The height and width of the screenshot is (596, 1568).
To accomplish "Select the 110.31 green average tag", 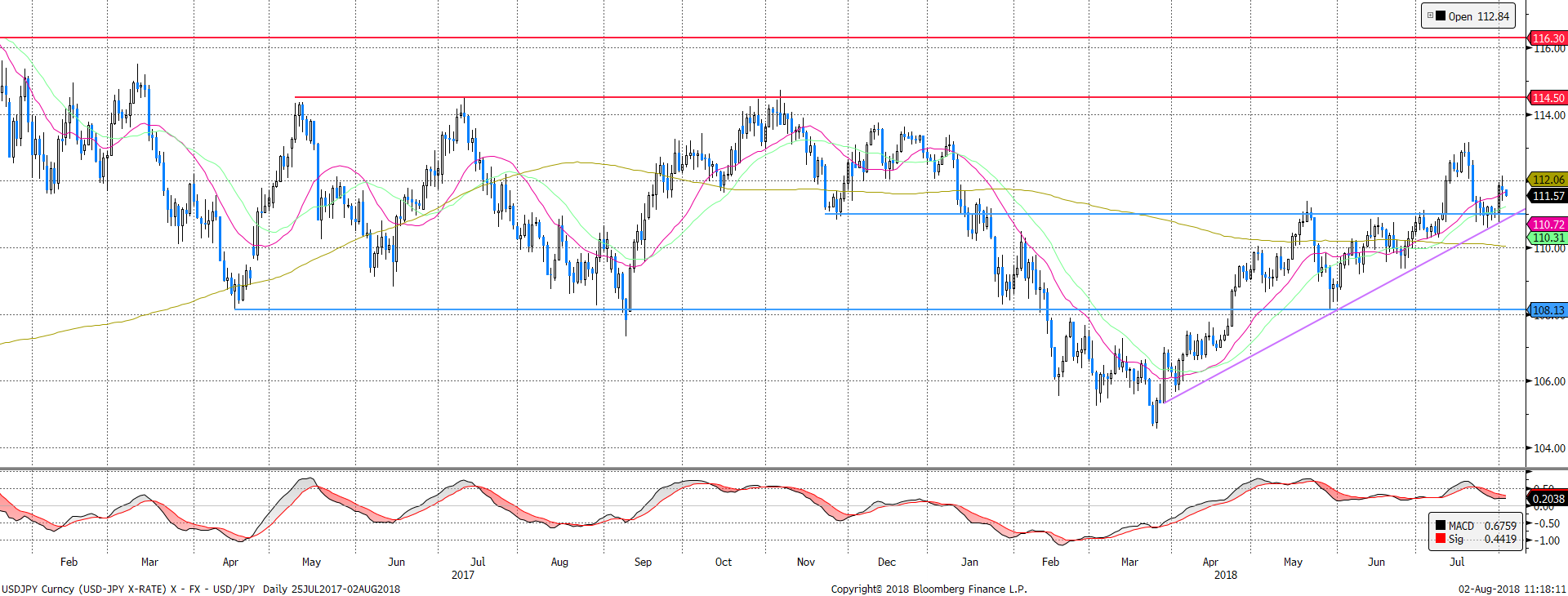I will tap(1547, 238).
